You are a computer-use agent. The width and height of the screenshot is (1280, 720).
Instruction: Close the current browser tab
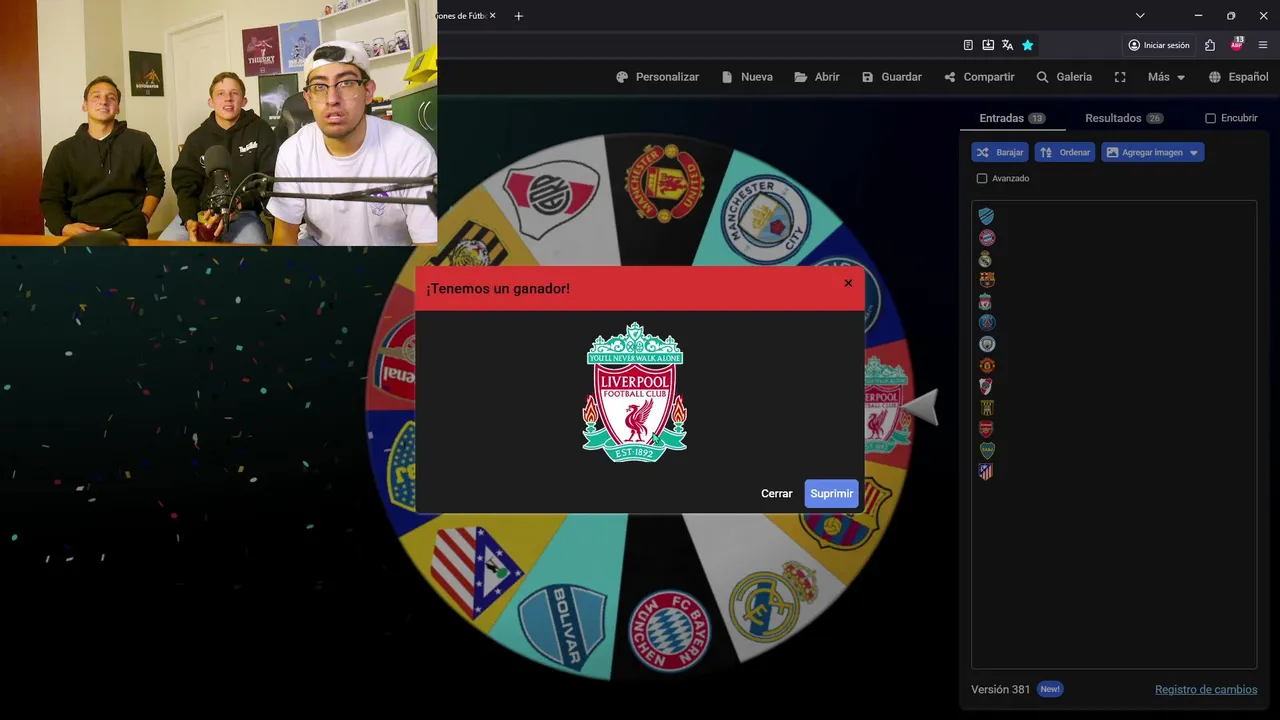pyautogui.click(x=492, y=16)
